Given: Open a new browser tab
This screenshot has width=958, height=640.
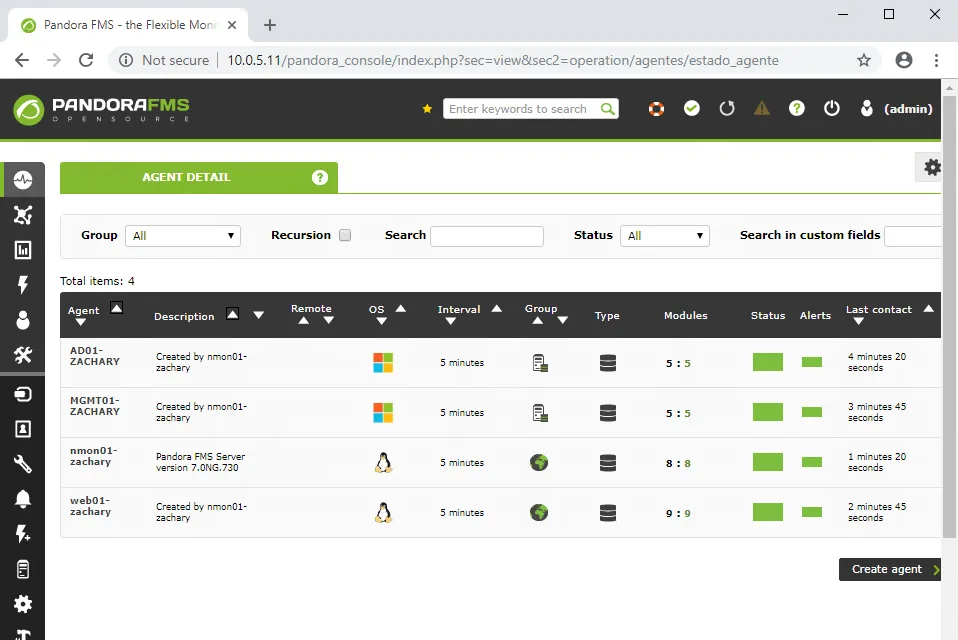Looking at the screenshot, I should pyautogui.click(x=269, y=25).
